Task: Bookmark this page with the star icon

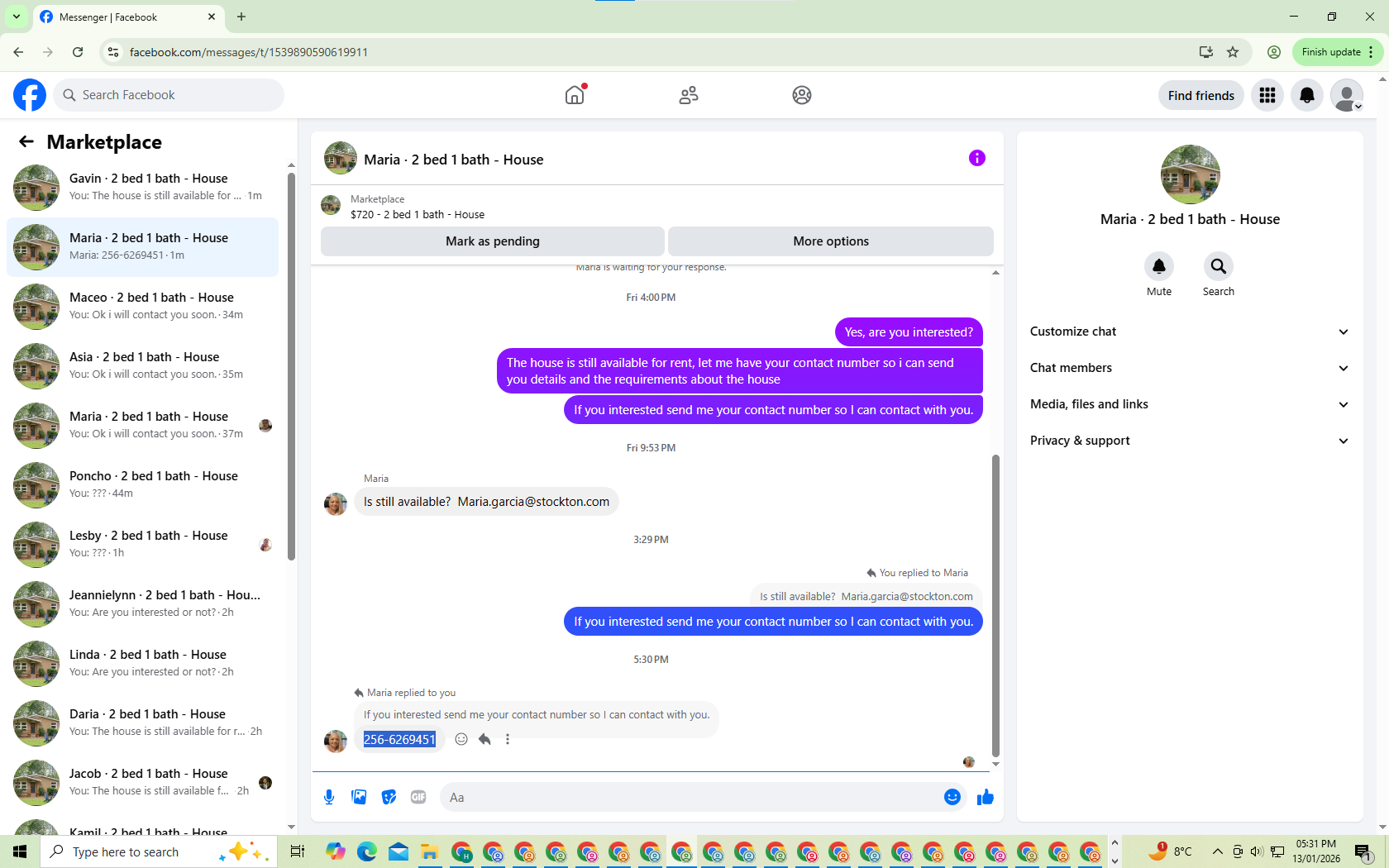Action: coord(1233,52)
